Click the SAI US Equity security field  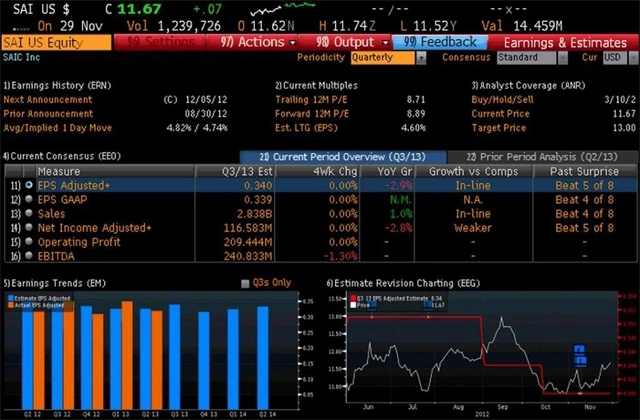[55, 42]
